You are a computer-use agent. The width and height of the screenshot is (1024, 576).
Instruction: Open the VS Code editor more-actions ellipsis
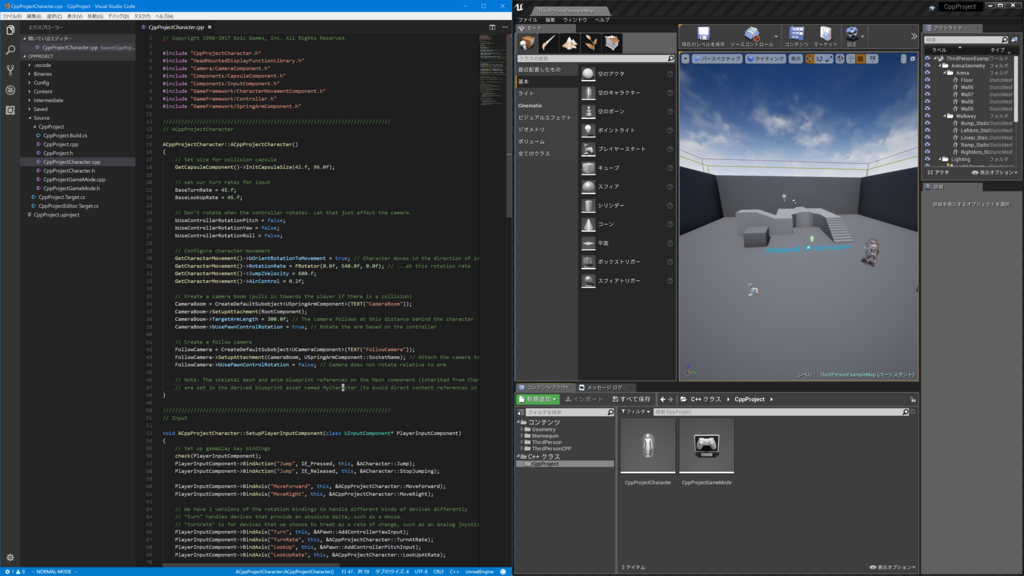click(x=505, y=27)
